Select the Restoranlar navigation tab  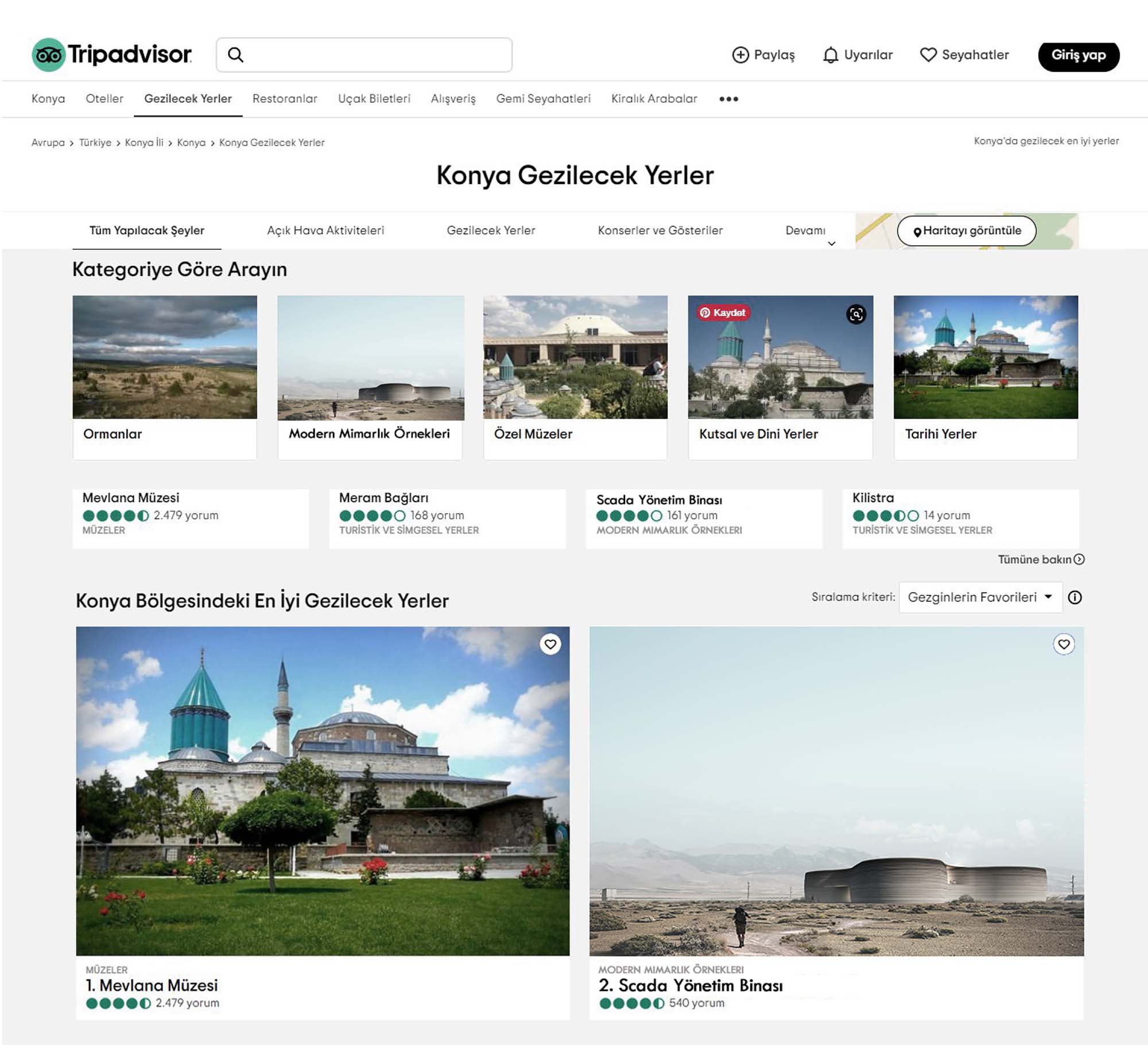pos(285,99)
